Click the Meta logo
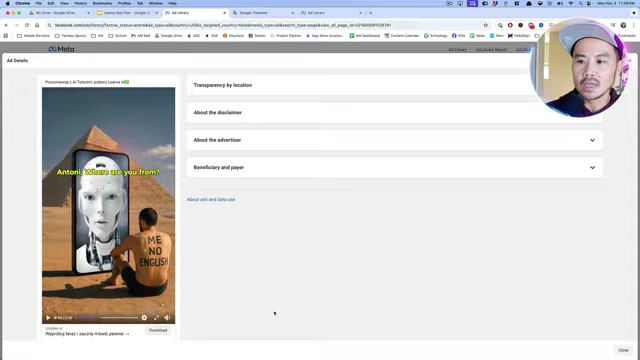 (x=61, y=49)
